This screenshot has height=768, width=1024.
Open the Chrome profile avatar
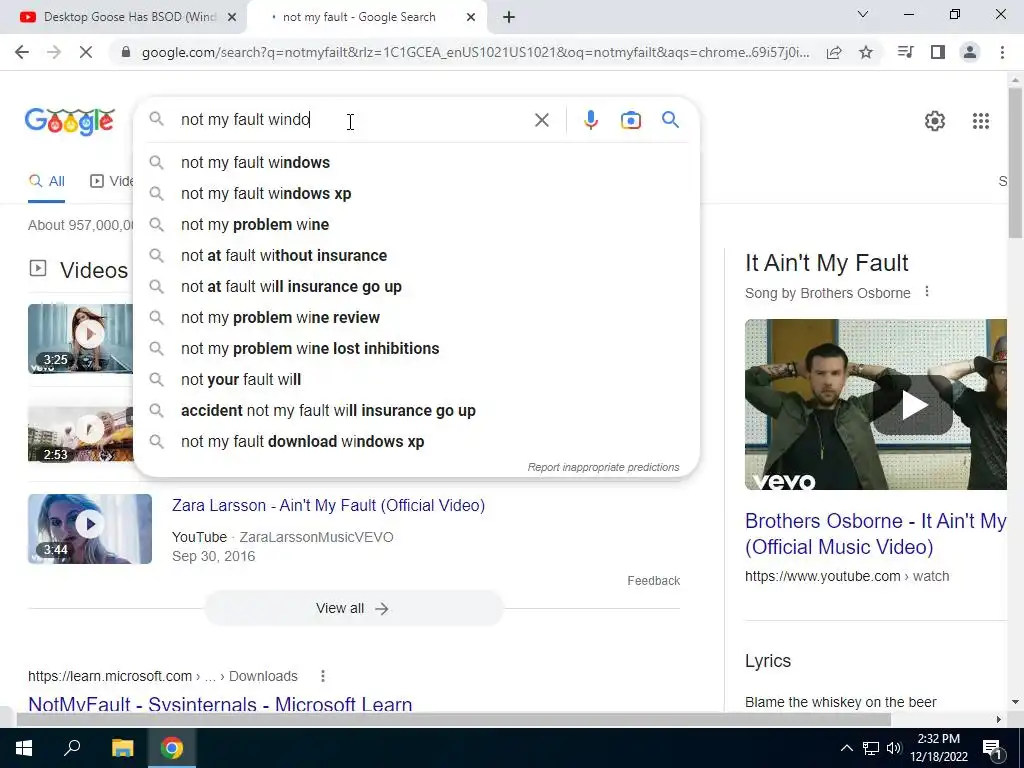point(970,52)
